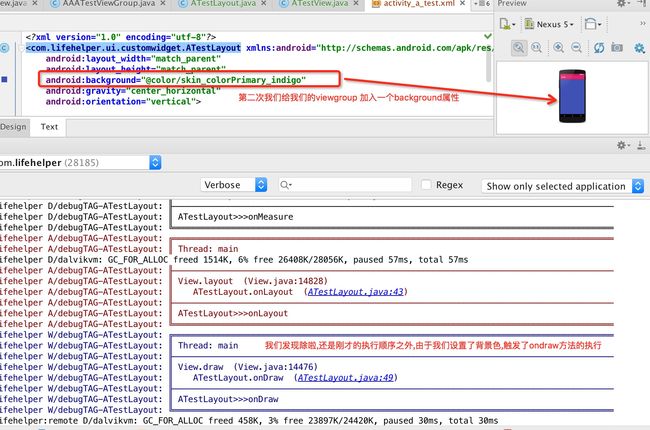
Task: Click the GC_FOR_ALLOC freed 458K log line
Action: 249,421
